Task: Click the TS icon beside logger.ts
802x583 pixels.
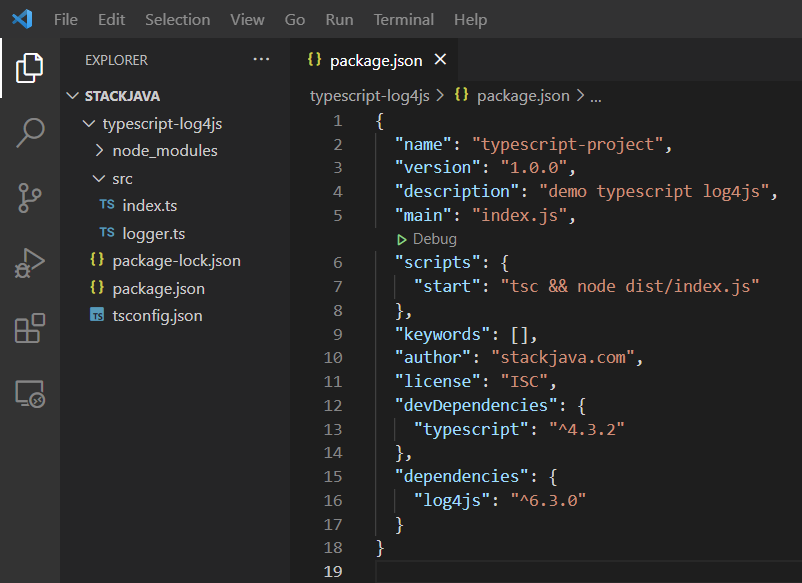Action: pos(107,233)
